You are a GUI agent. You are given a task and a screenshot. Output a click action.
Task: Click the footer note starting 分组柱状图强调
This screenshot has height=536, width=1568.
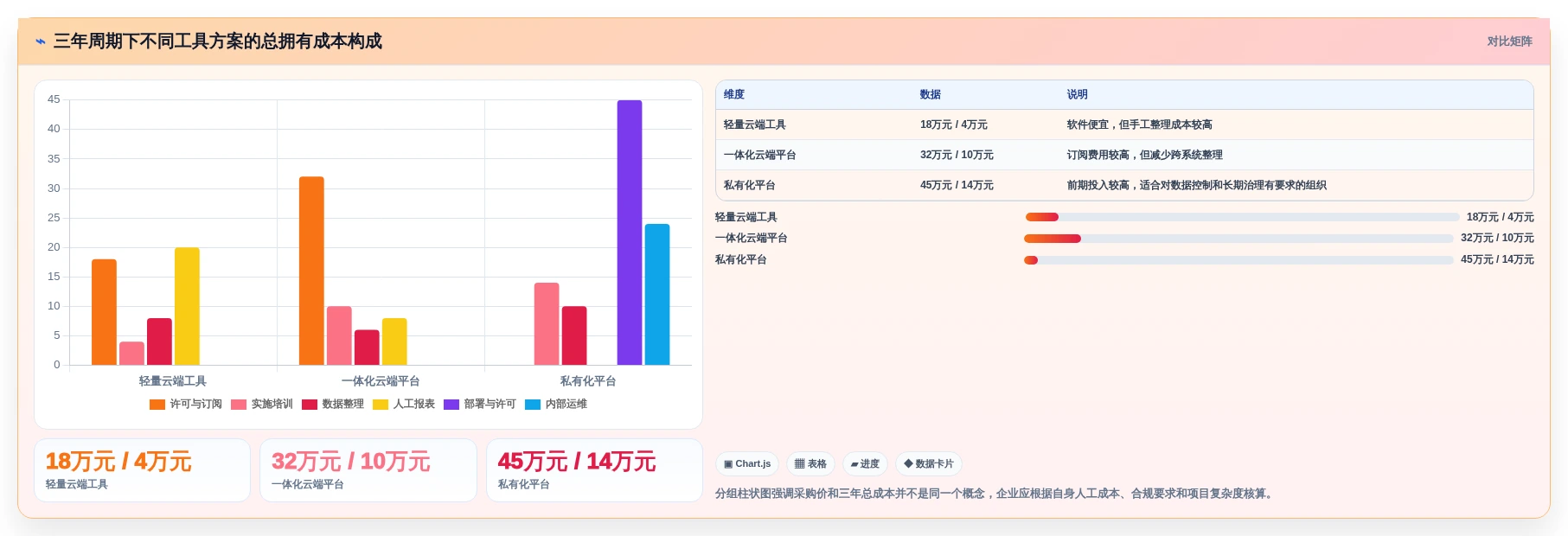[x=995, y=495]
